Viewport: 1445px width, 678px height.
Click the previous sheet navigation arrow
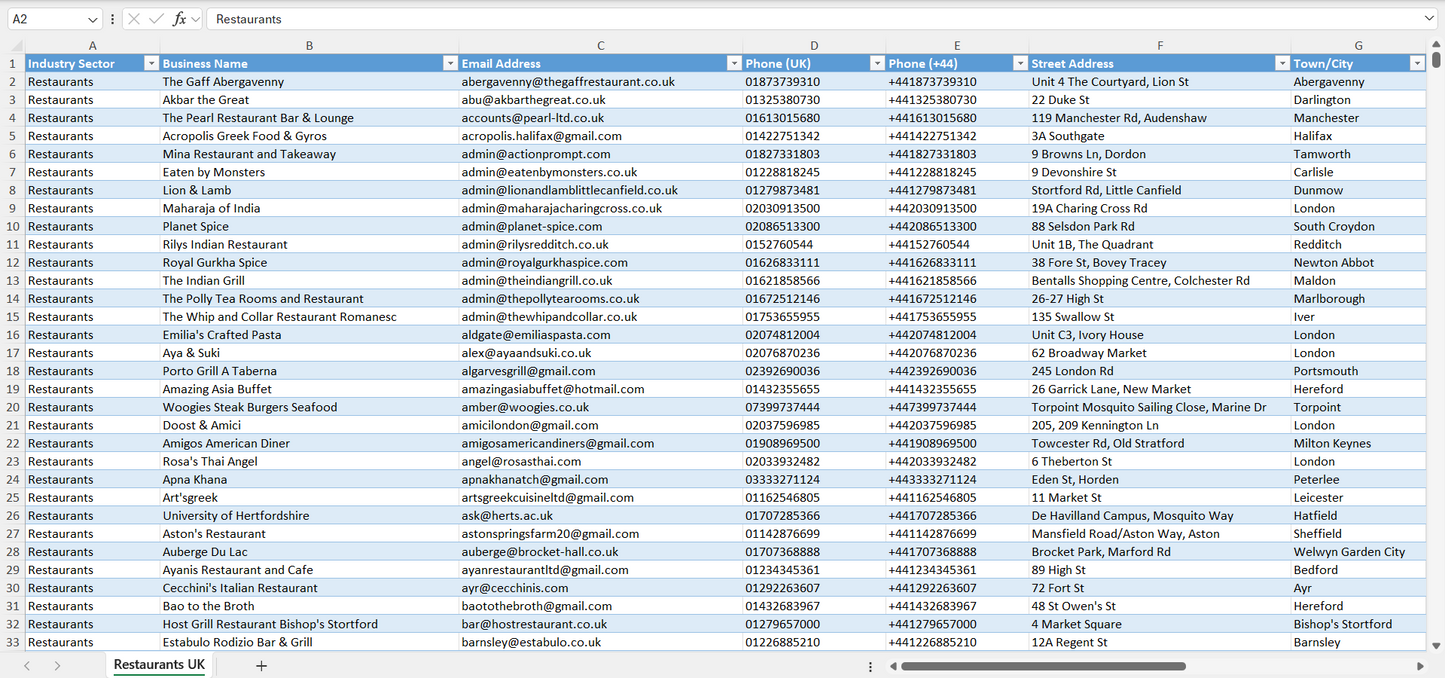27,665
